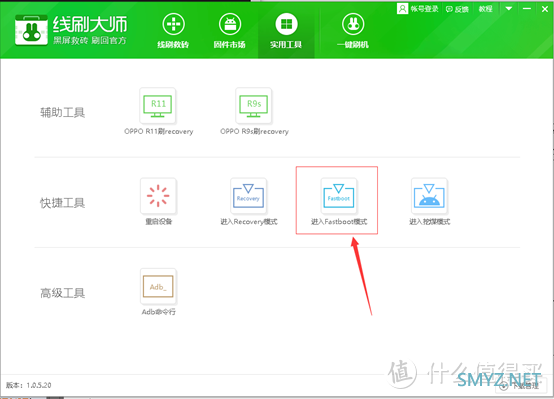Click the 辅助工具 section label
Viewport: 554px width, 399px height.
click(x=63, y=112)
